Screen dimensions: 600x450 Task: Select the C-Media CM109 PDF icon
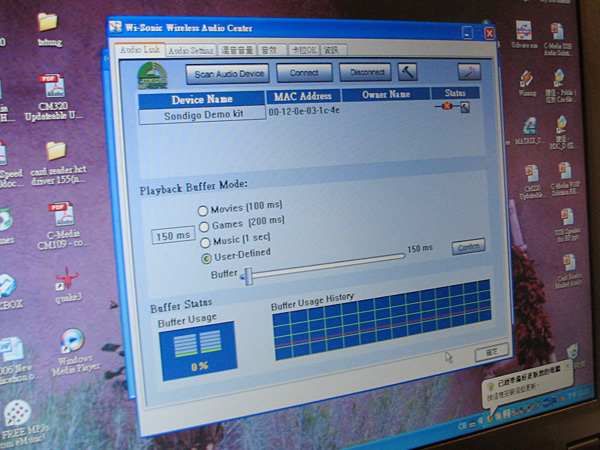point(62,217)
